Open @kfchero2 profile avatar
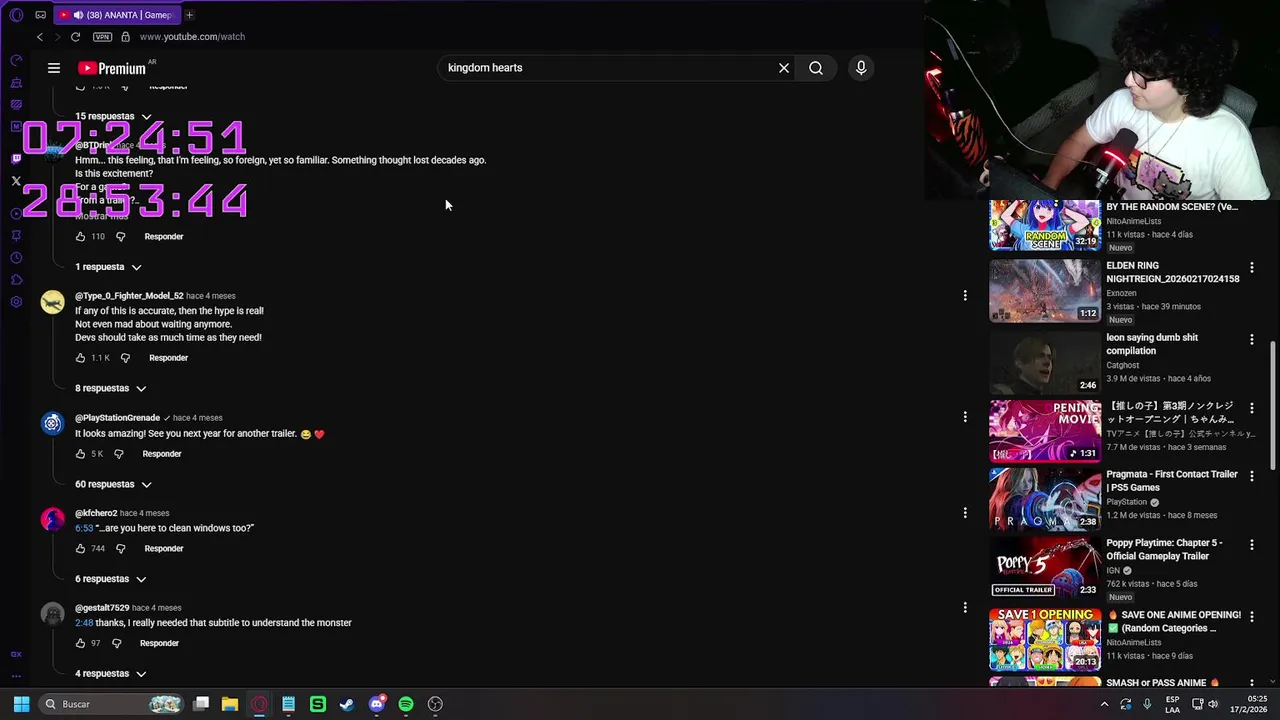This screenshot has height=720, width=1280. (52, 520)
